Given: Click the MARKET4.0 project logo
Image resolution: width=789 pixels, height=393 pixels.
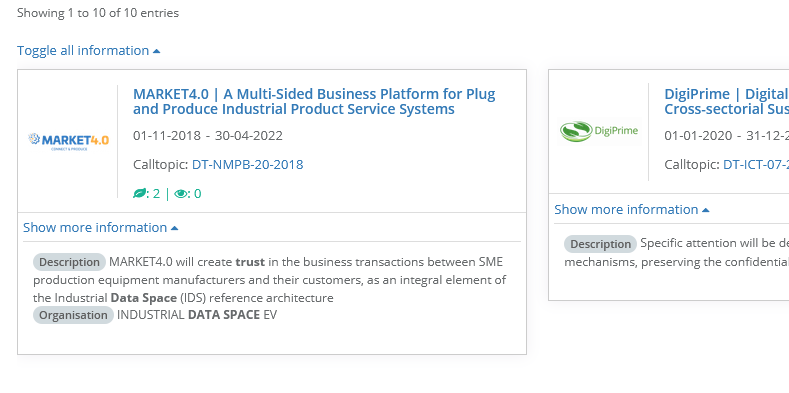Looking at the screenshot, I should pyautogui.click(x=68, y=141).
